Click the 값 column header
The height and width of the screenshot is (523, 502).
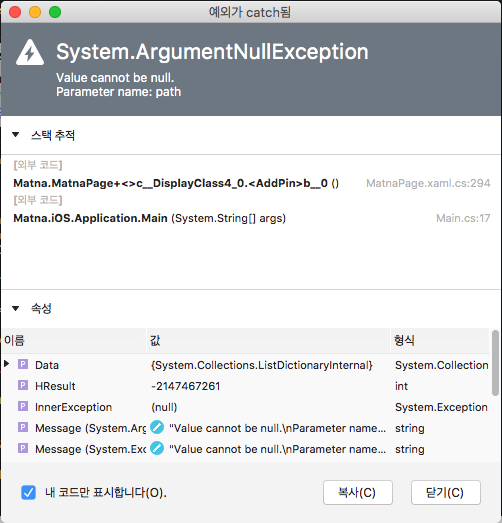(269, 341)
